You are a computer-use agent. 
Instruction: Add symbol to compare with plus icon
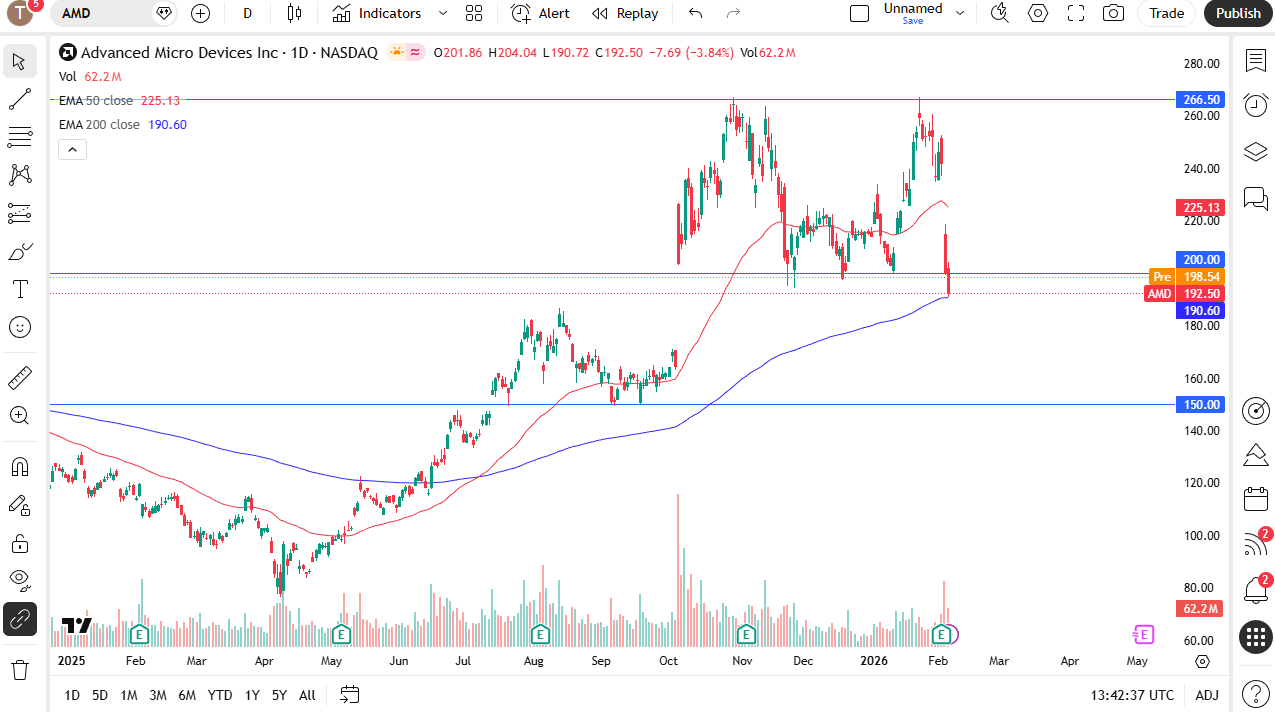pos(200,13)
